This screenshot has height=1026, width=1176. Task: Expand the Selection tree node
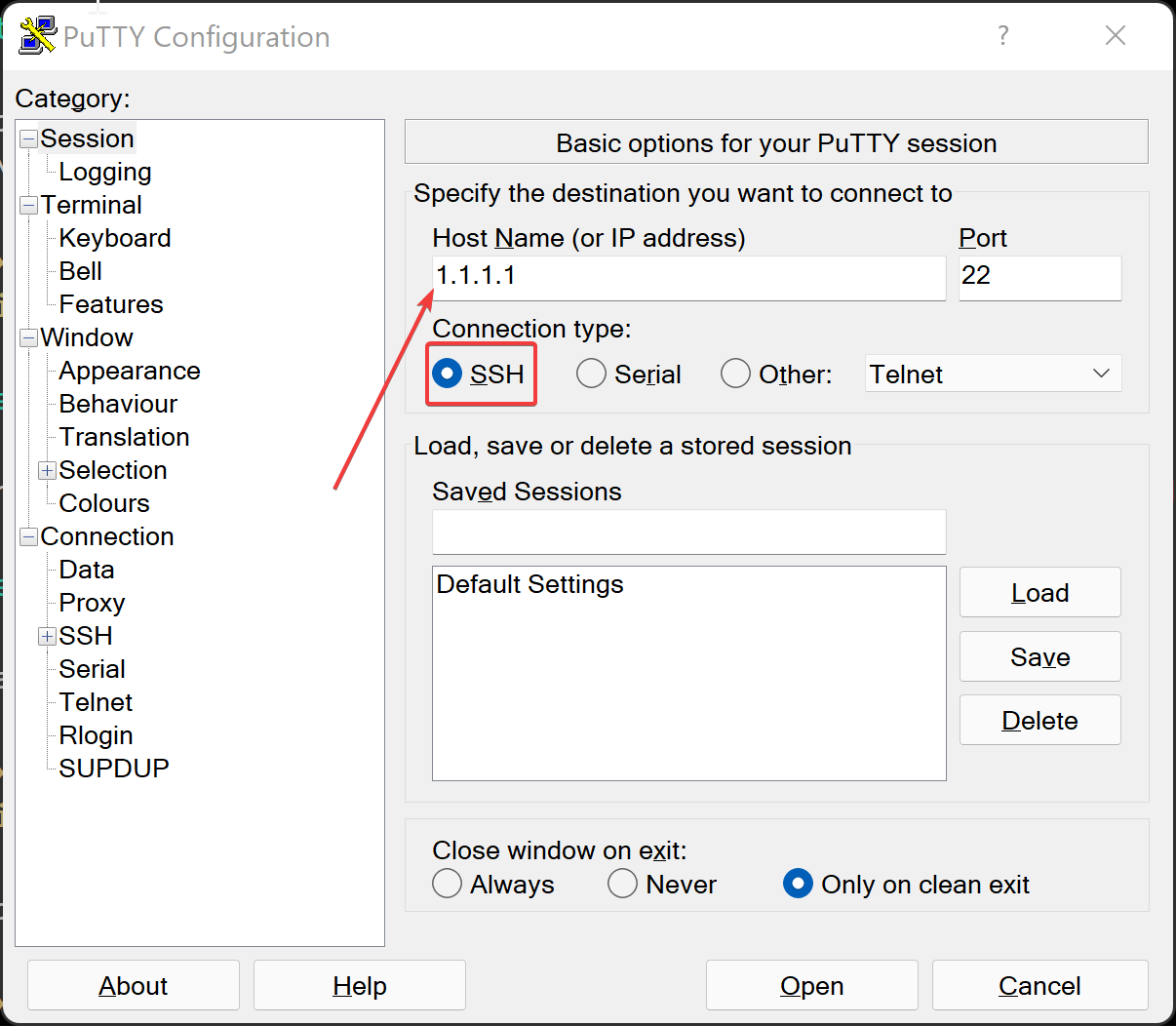coord(47,470)
